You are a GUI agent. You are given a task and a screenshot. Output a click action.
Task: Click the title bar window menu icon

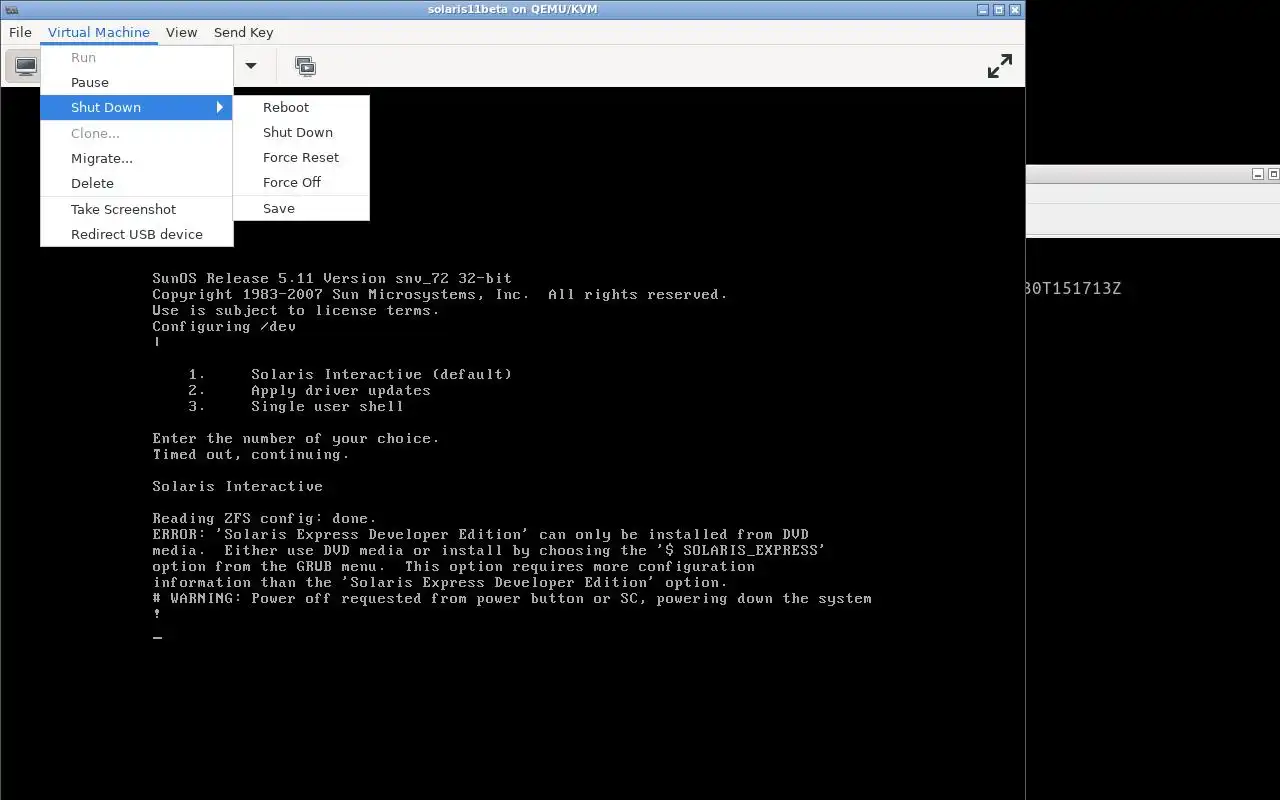tap(11, 9)
